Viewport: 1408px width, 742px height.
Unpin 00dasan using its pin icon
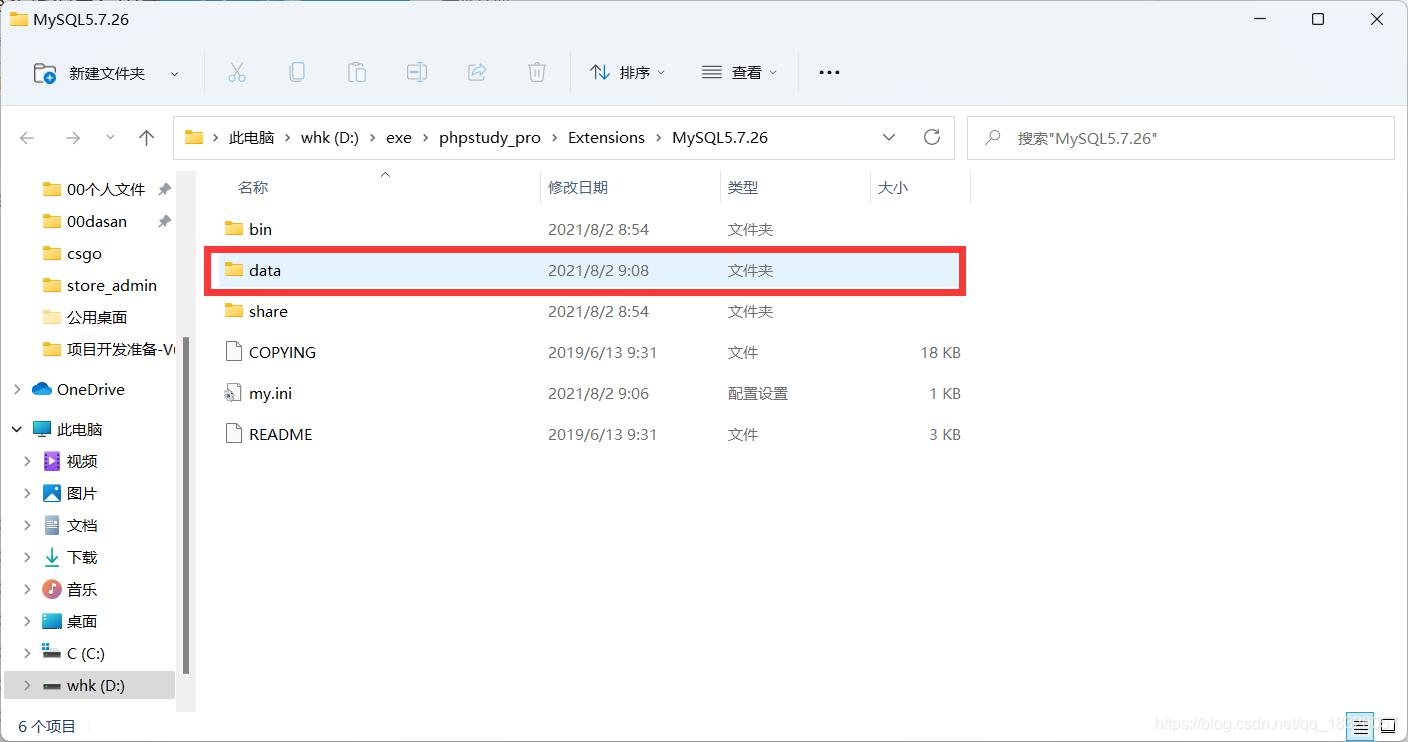(164, 221)
